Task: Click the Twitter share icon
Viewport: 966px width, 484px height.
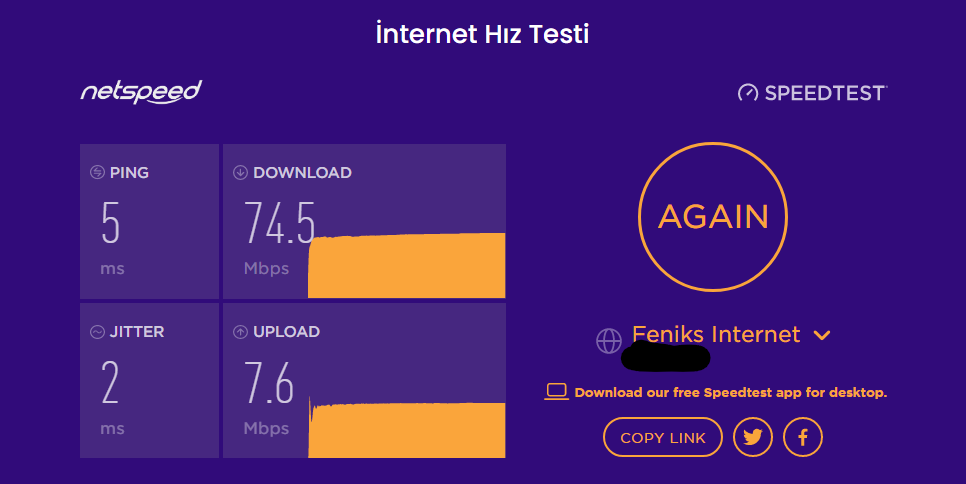Action: coord(753,437)
